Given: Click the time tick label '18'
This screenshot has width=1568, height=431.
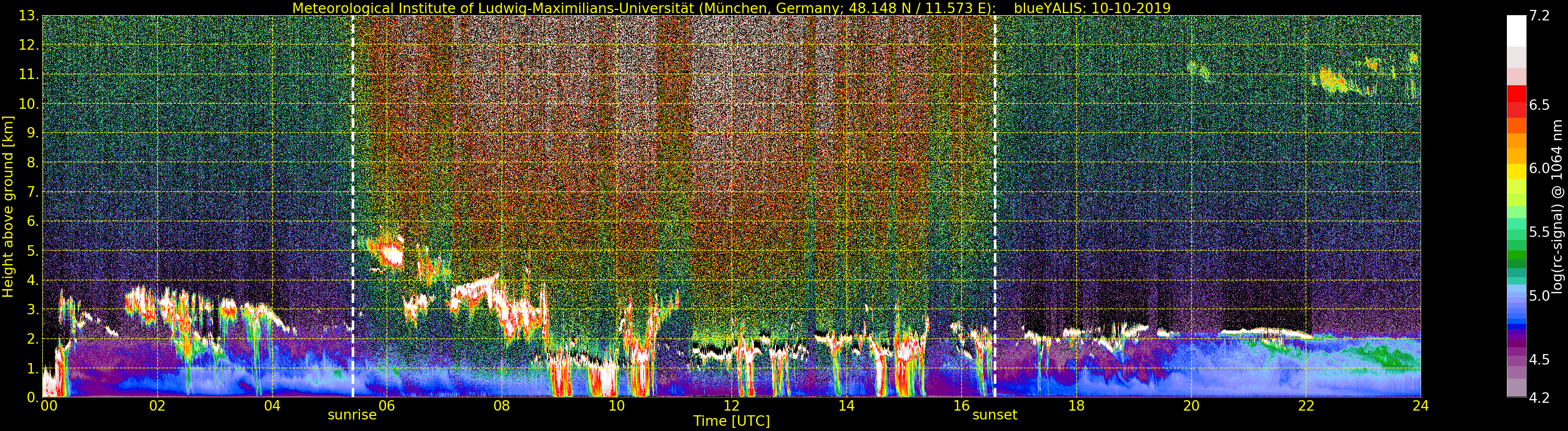Looking at the screenshot, I should coord(1076,406).
